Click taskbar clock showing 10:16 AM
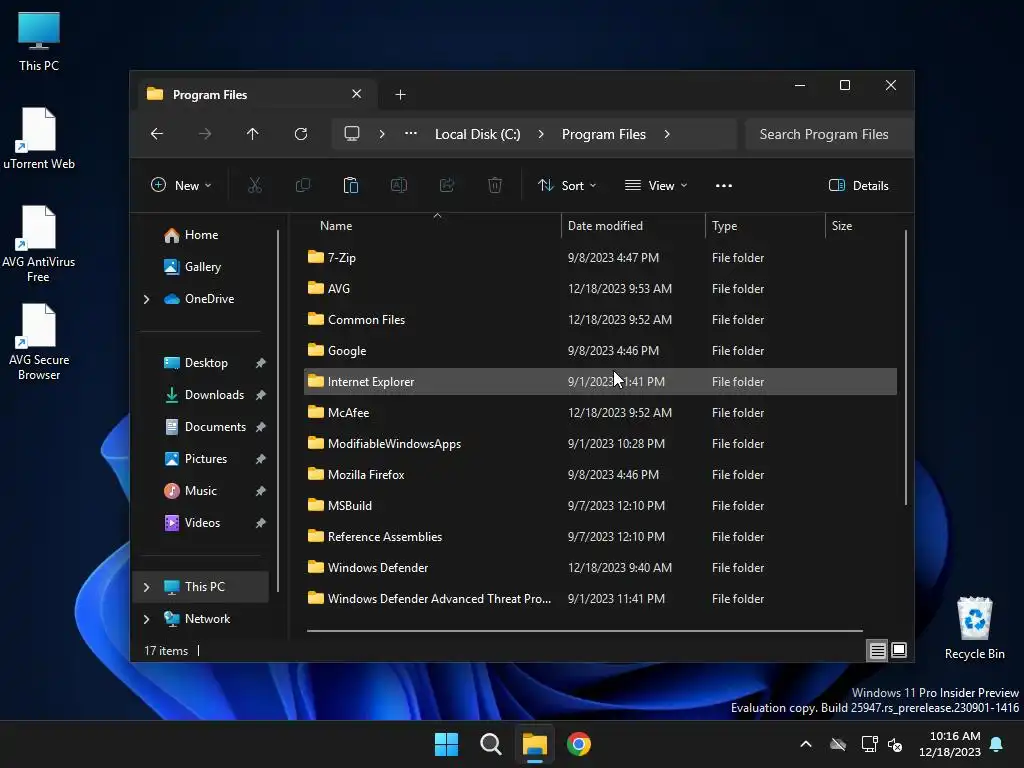1024x768 pixels. pos(950,744)
